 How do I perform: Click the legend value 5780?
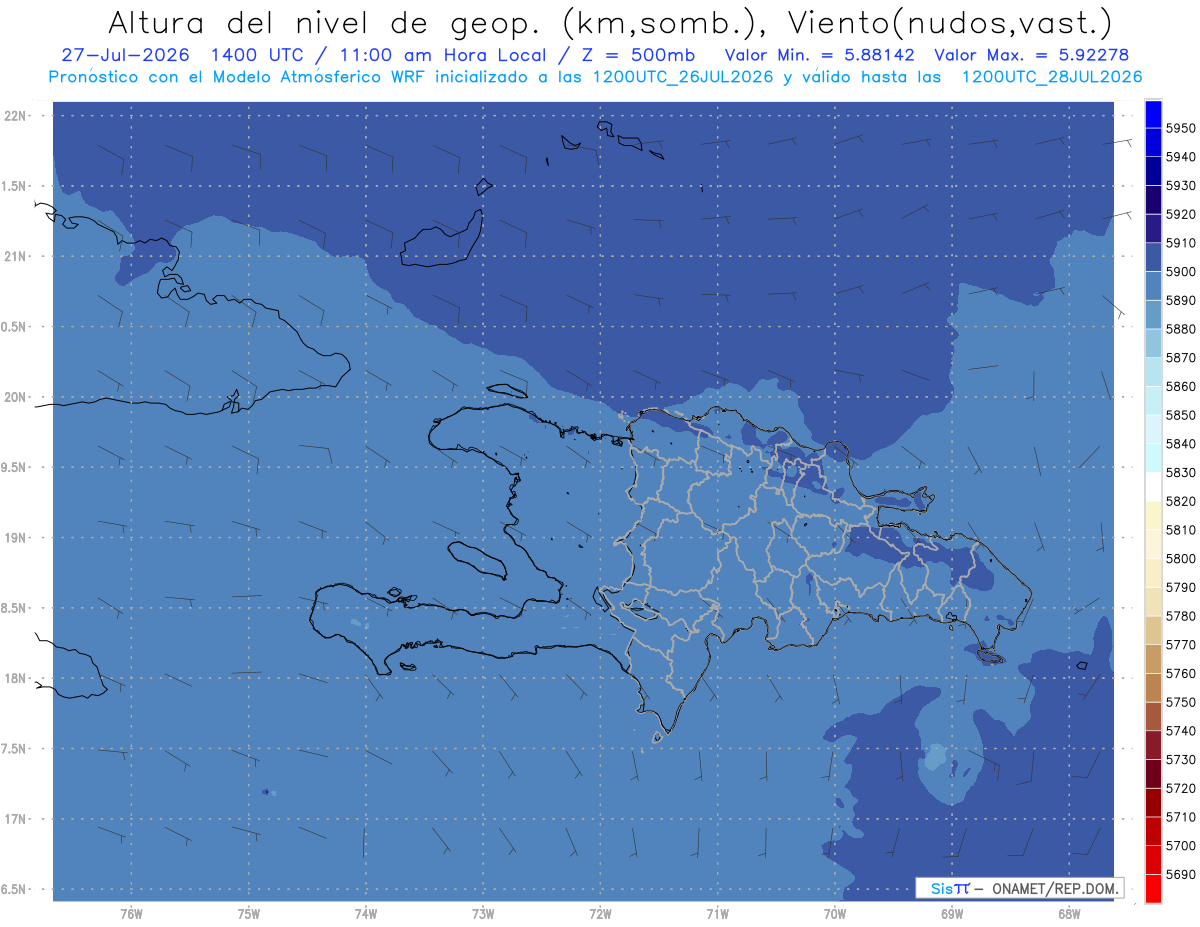tap(1179, 616)
